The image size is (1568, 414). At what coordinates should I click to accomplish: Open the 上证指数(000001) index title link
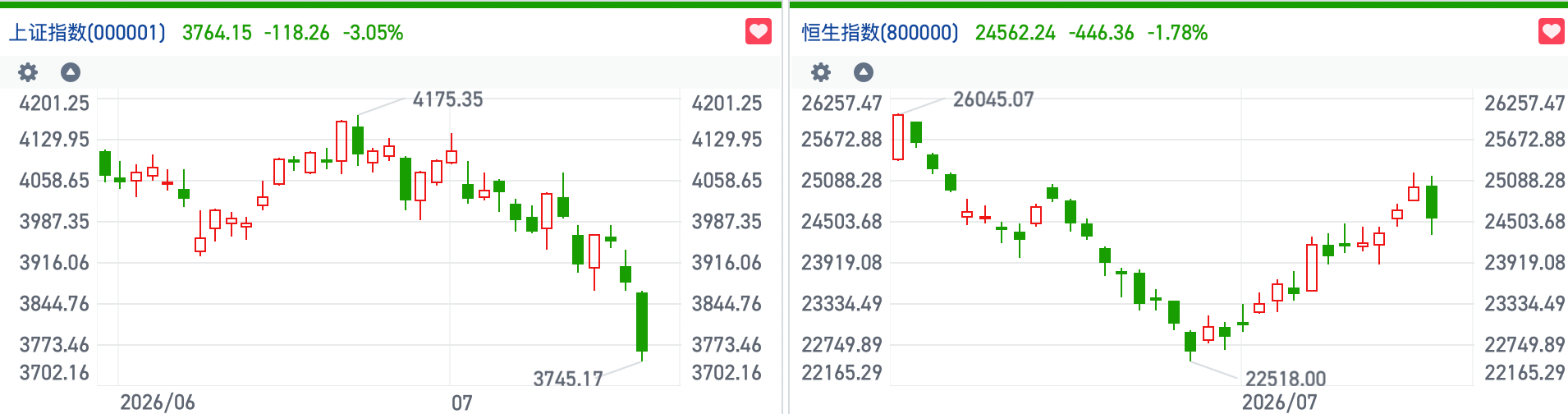87,33
